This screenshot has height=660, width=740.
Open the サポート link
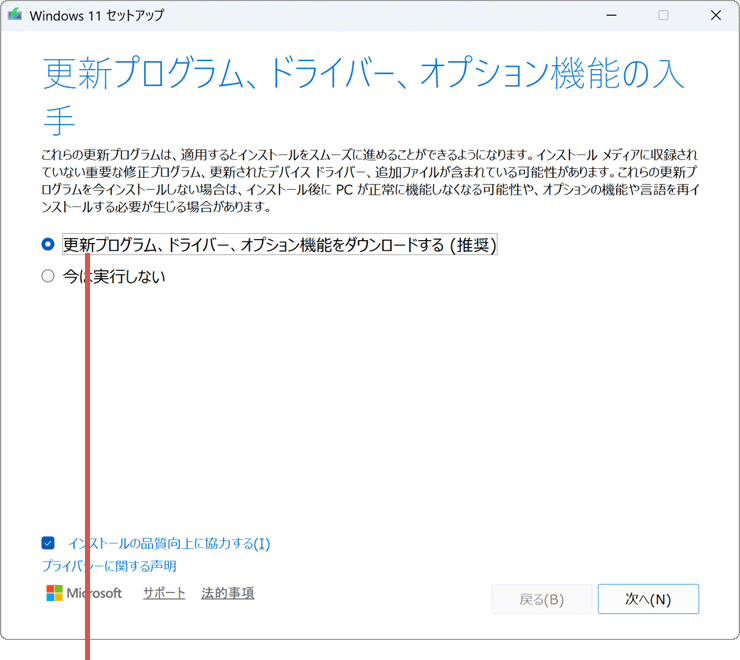(x=164, y=593)
